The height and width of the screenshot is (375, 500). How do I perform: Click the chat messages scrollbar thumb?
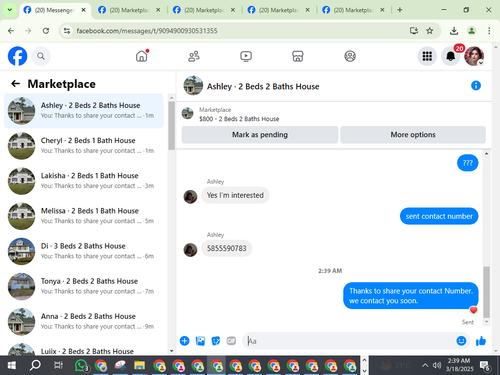[x=486, y=292]
